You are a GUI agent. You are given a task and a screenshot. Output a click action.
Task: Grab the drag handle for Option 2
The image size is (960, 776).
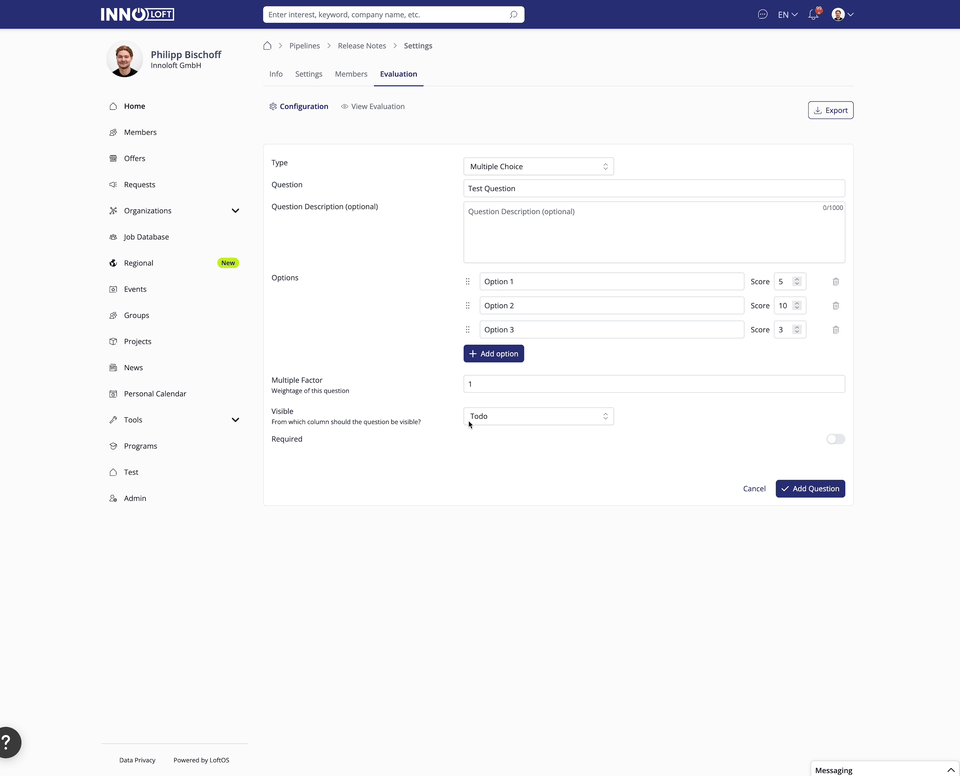coord(467,306)
